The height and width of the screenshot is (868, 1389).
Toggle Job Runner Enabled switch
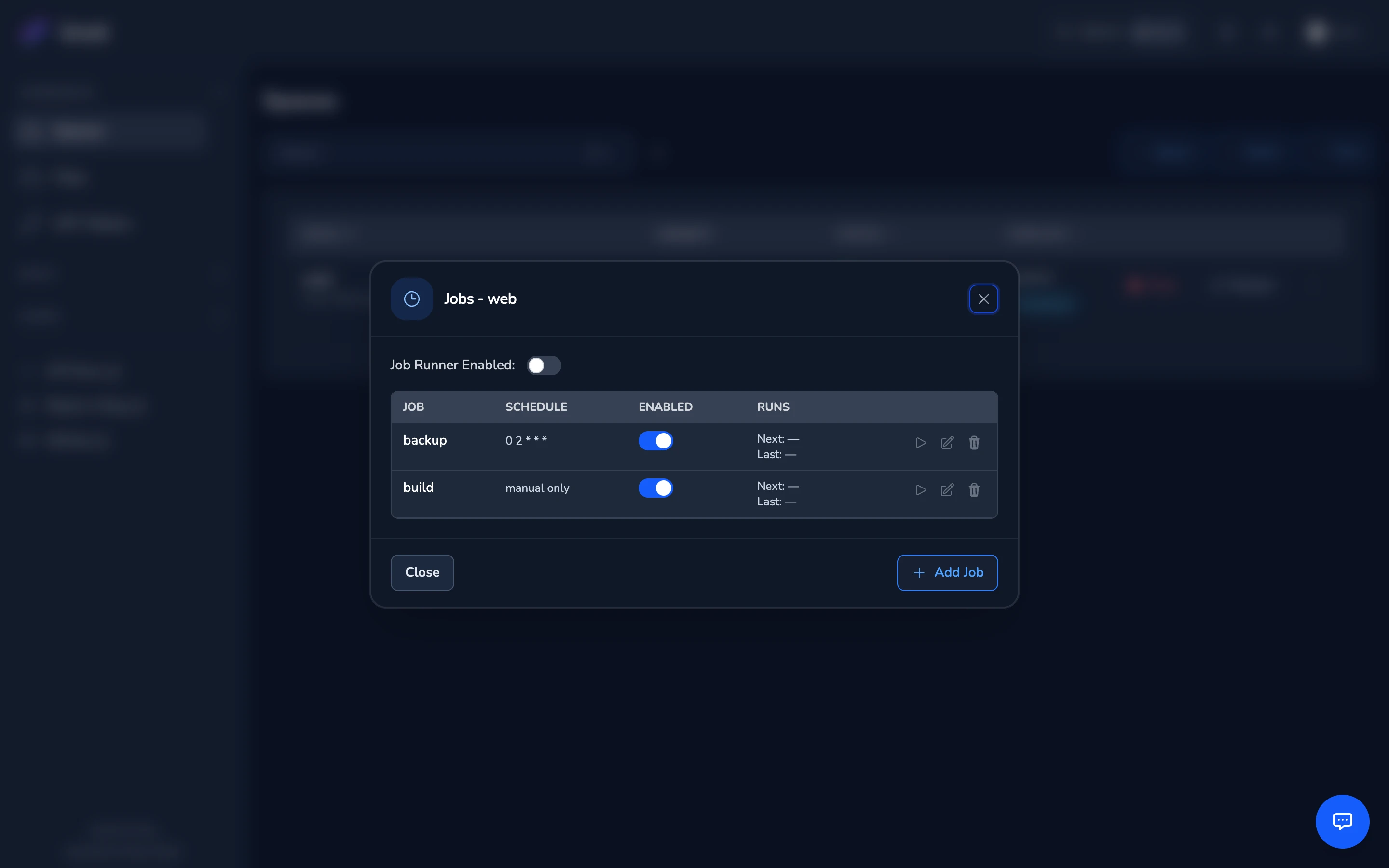pyautogui.click(x=544, y=366)
